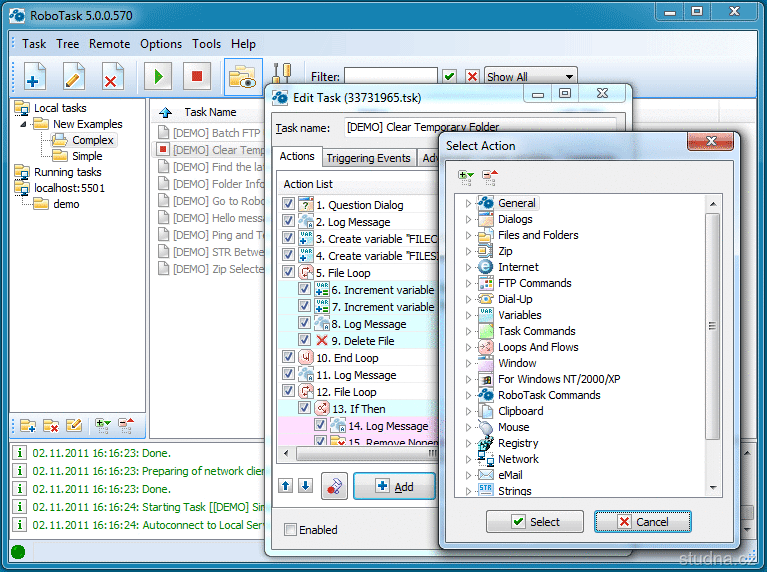767x572 pixels.
Task: Click the Add action button
Action: [394, 487]
